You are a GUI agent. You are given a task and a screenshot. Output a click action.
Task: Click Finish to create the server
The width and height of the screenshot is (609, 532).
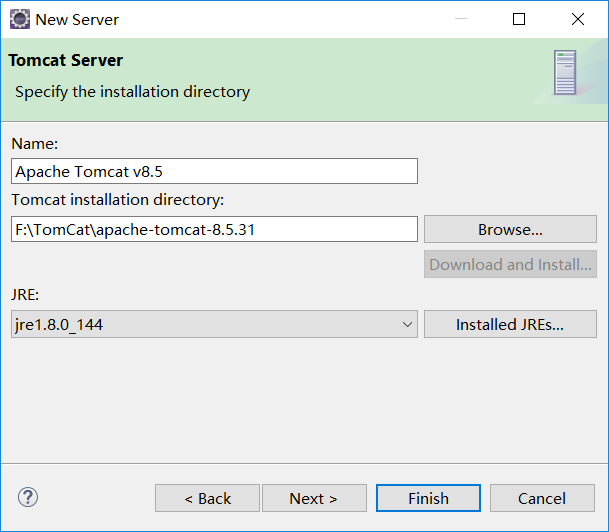click(428, 498)
